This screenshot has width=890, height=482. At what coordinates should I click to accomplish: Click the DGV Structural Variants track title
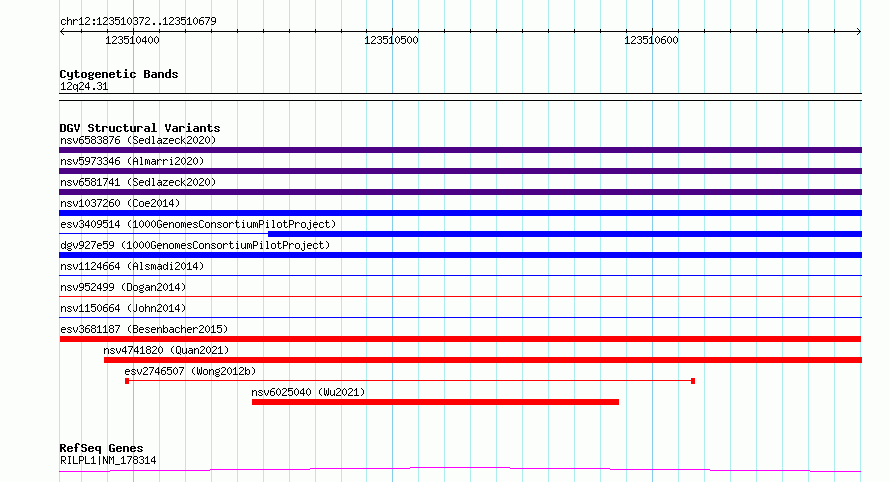coord(140,128)
